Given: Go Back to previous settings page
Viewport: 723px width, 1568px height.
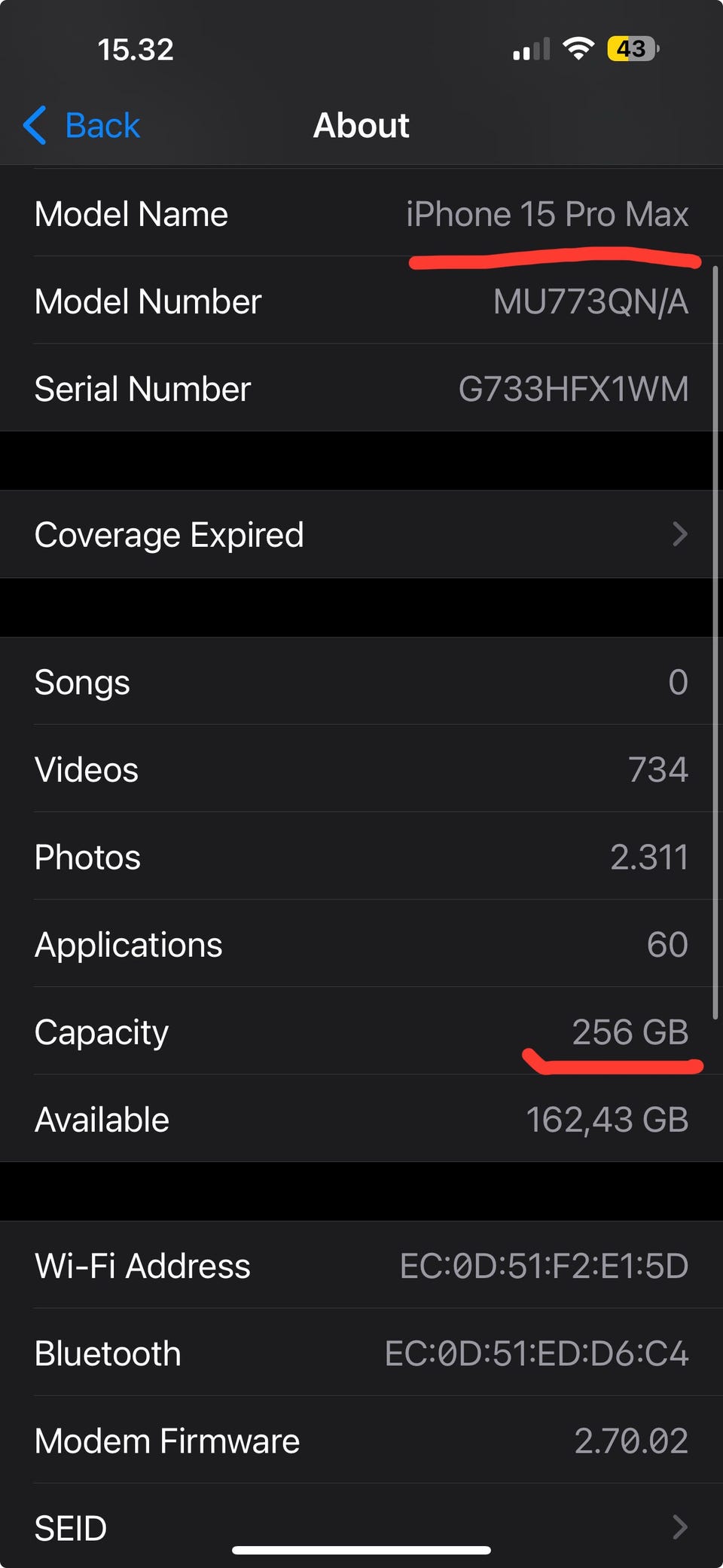Looking at the screenshot, I should (x=81, y=125).
